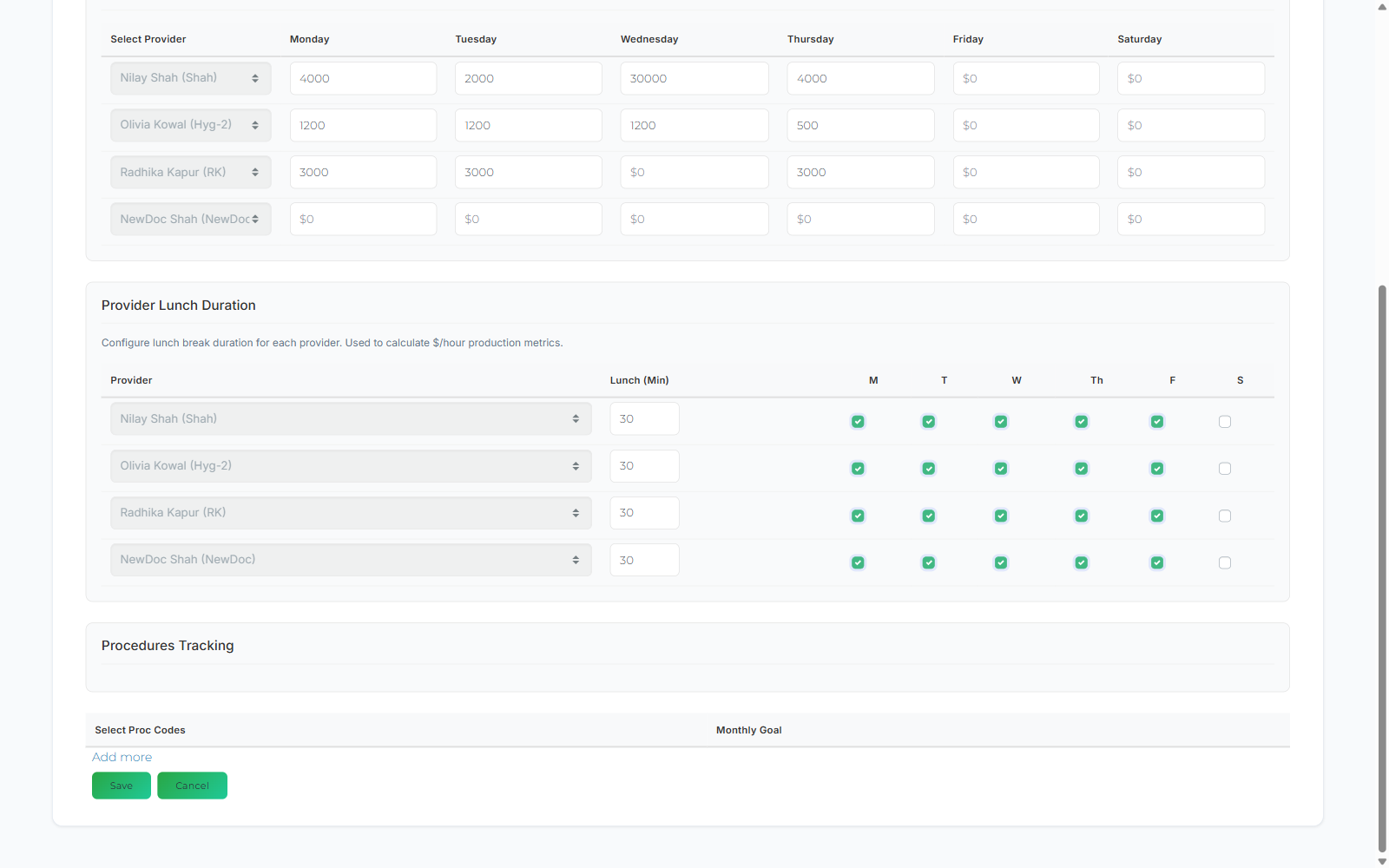Expand NewDoc Shah dropdown in Lunch Duration
1389x868 pixels.
pyautogui.click(x=351, y=560)
